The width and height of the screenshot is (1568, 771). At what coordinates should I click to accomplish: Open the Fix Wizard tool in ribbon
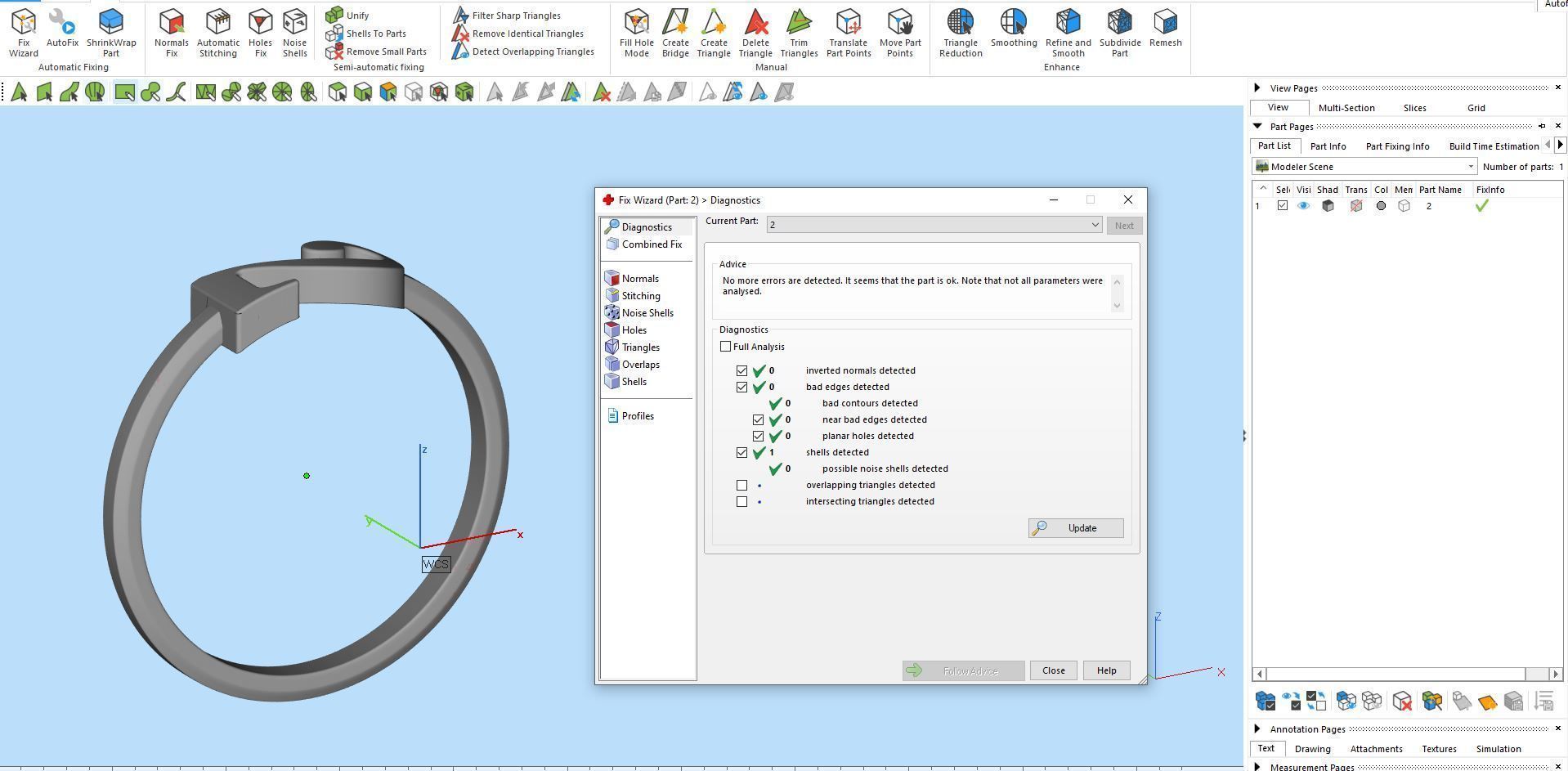tap(24, 34)
